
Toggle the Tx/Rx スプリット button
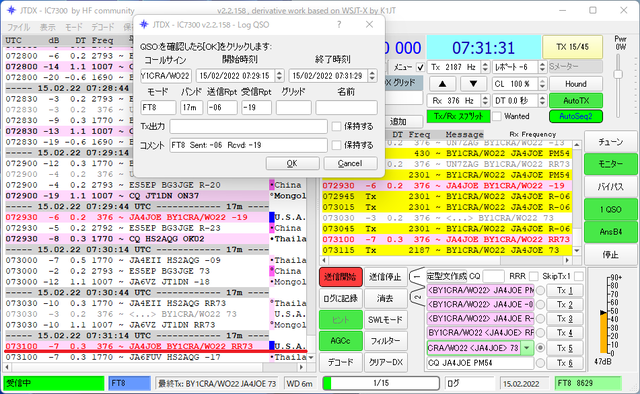pos(458,116)
